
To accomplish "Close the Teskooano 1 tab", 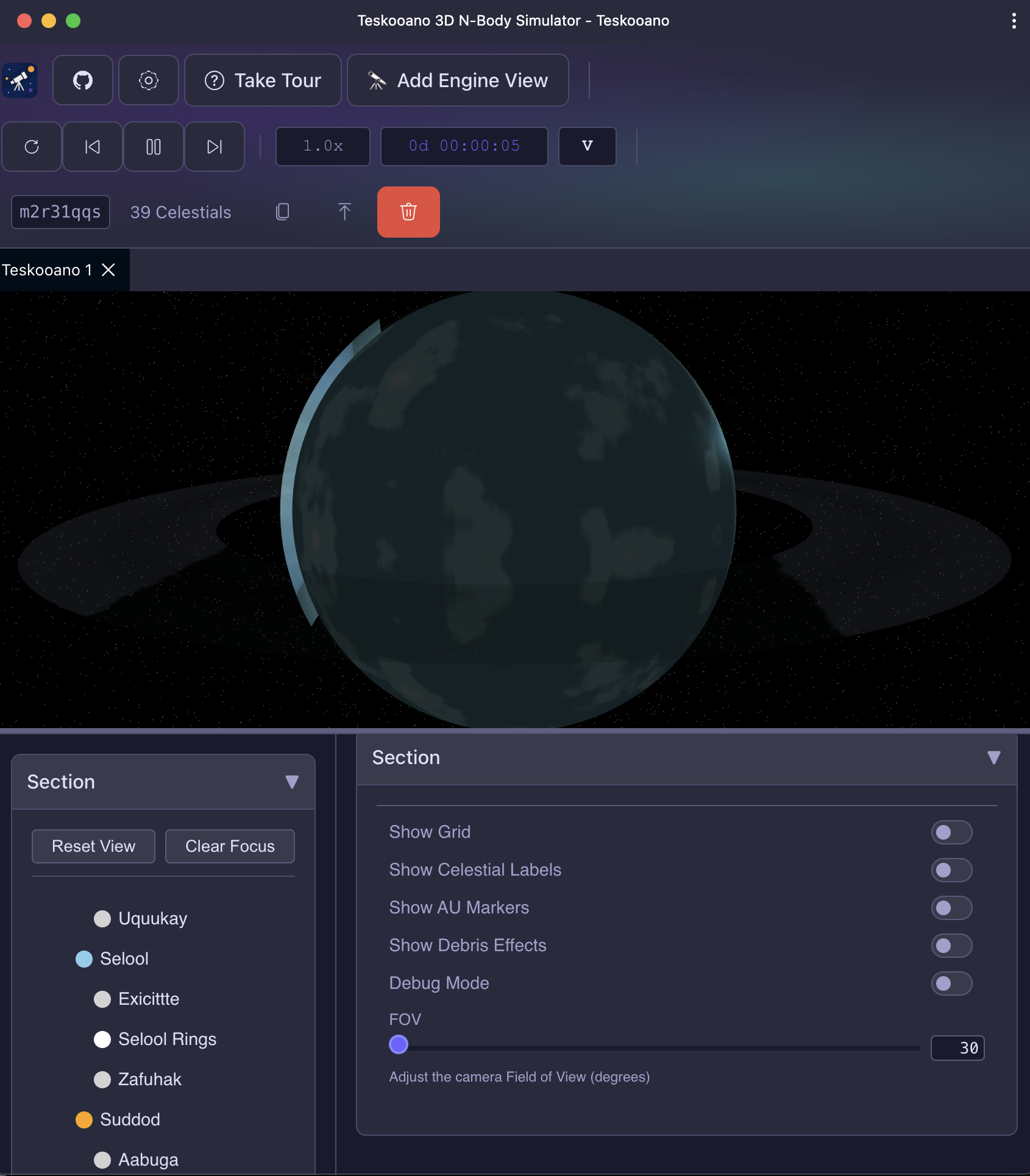I will [x=108, y=270].
